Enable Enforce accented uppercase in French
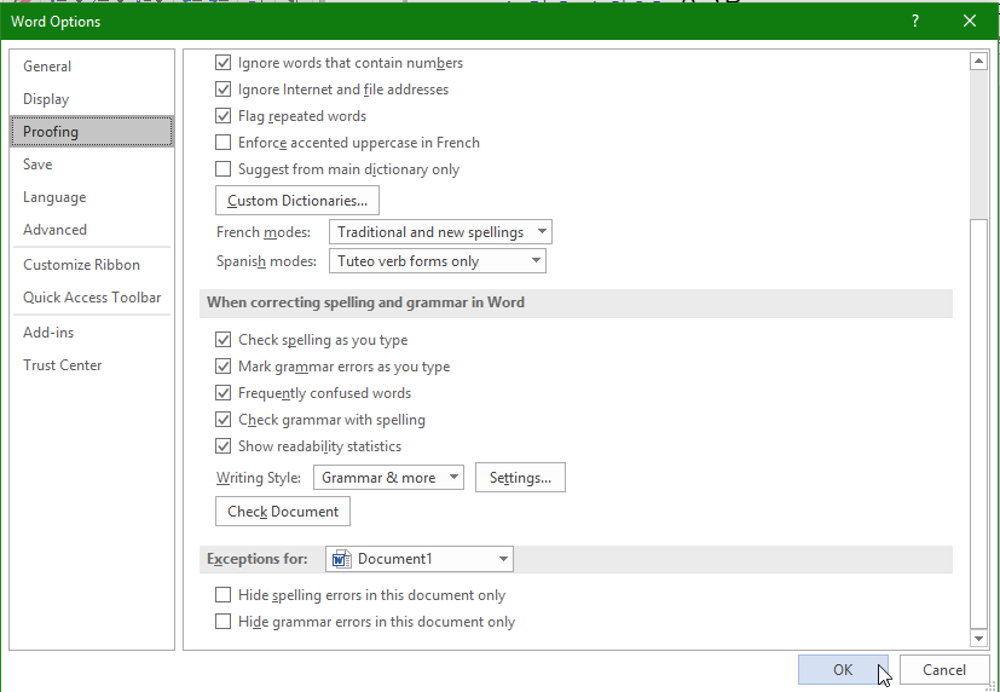Image resolution: width=1000 pixels, height=692 pixels. pos(223,142)
